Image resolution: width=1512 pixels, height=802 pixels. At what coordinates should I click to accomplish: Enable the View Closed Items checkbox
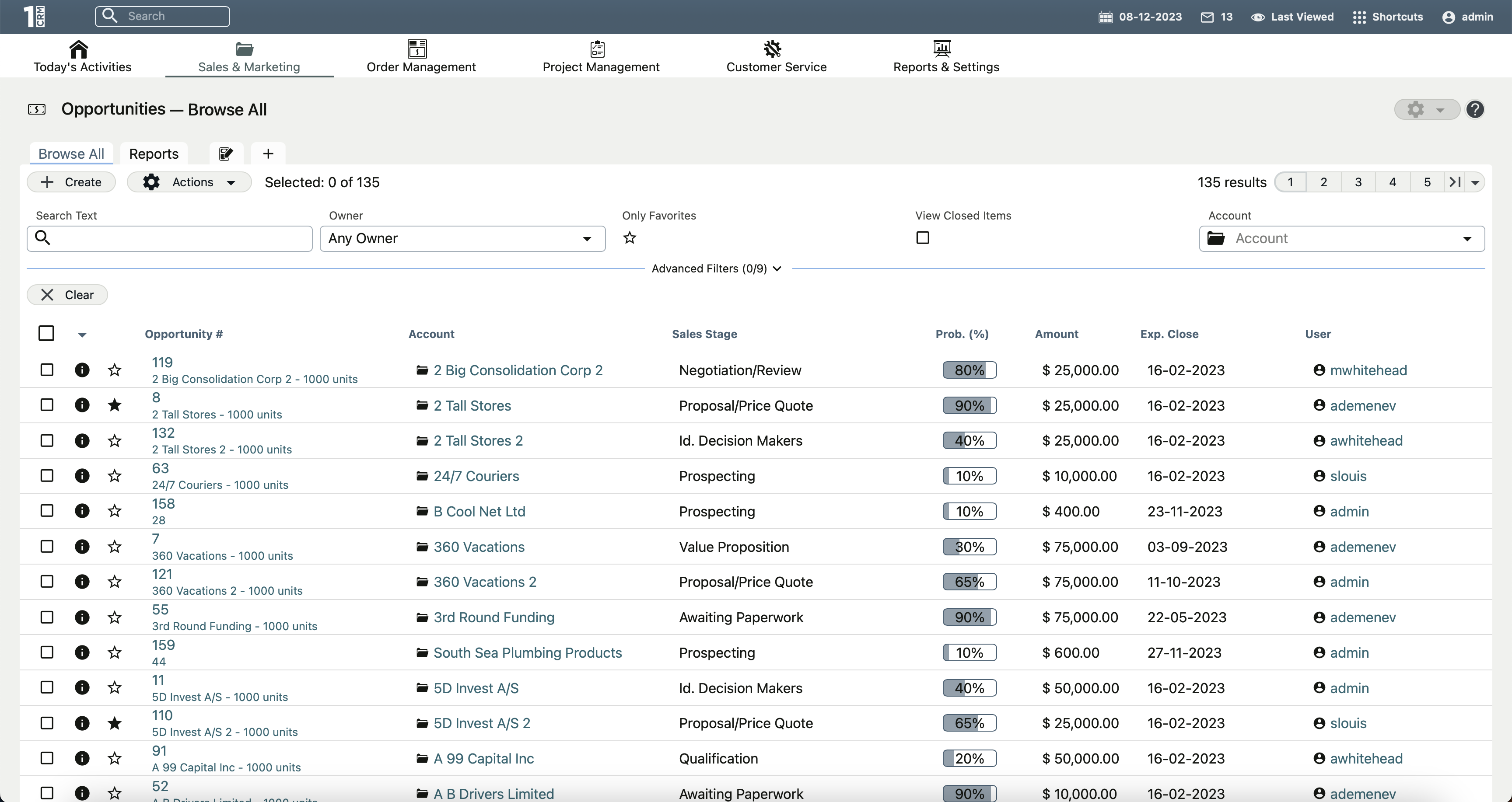(x=922, y=237)
